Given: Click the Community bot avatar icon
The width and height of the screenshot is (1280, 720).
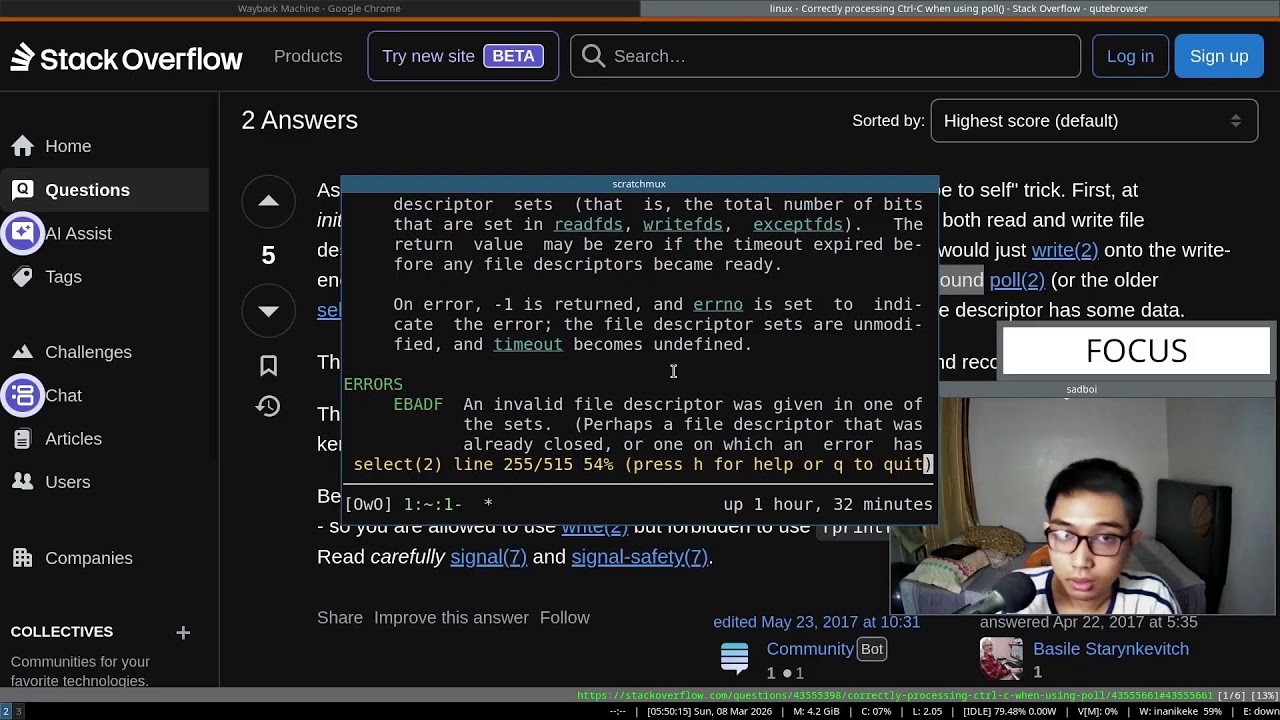Looking at the screenshot, I should (735, 657).
